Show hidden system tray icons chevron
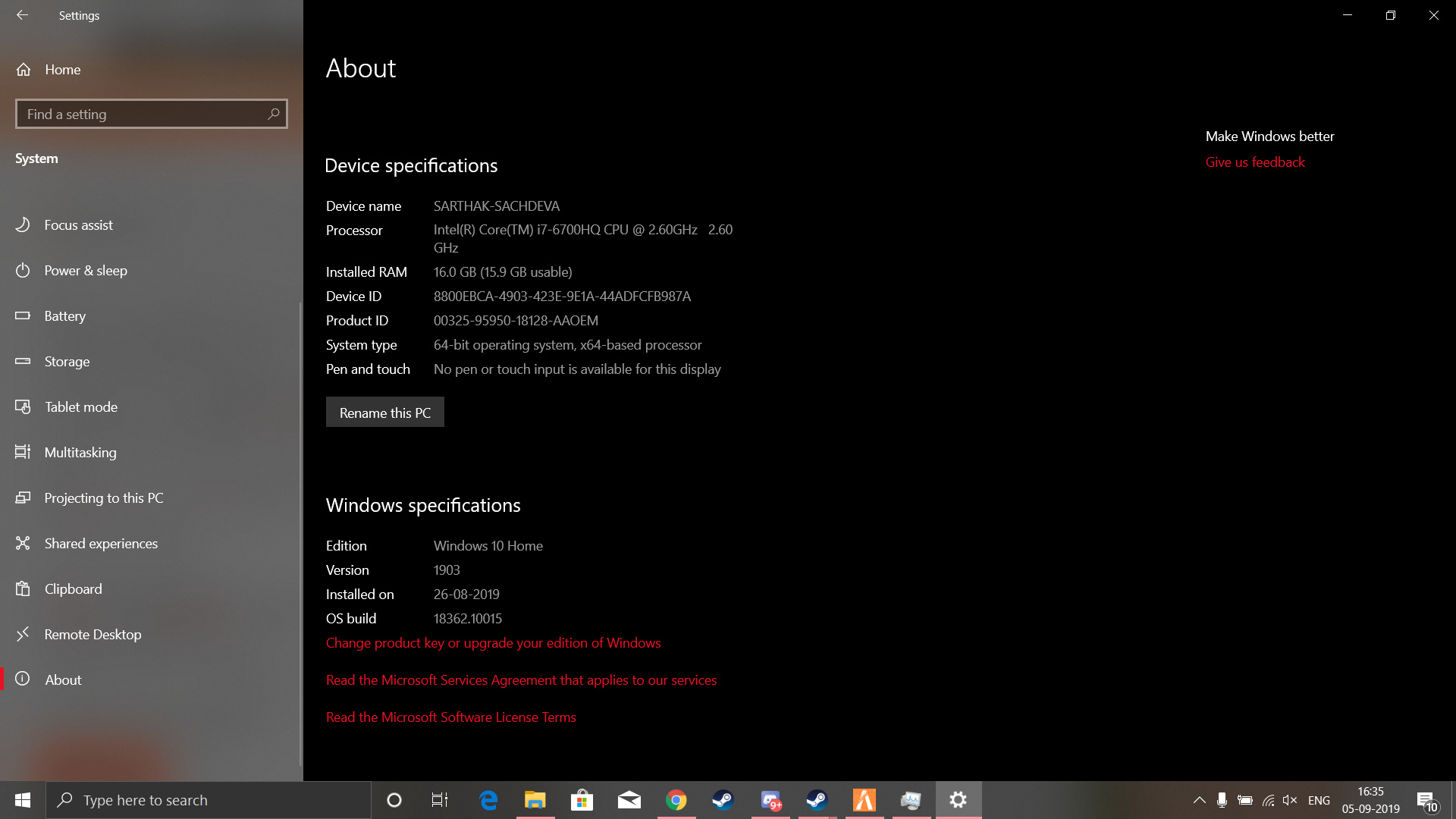The width and height of the screenshot is (1456, 819). [x=1199, y=800]
